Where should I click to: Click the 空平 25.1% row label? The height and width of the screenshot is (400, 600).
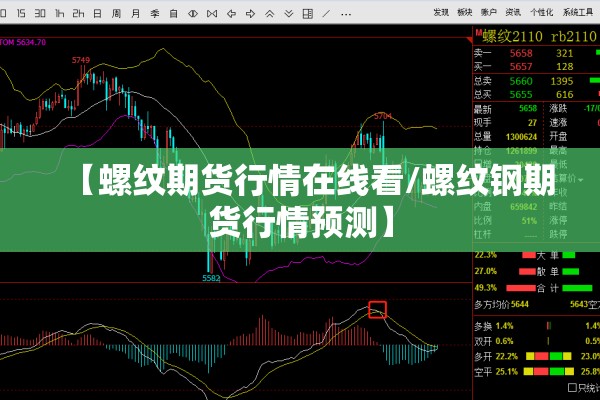496,371
